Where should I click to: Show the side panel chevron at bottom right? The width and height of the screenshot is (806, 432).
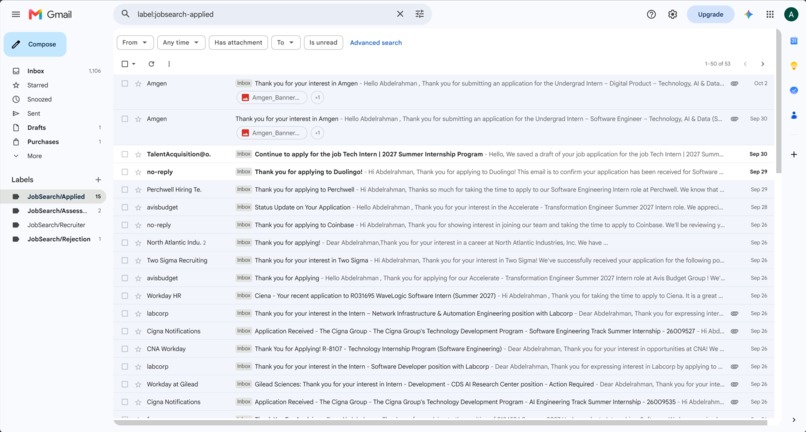[x=794, y=420]
